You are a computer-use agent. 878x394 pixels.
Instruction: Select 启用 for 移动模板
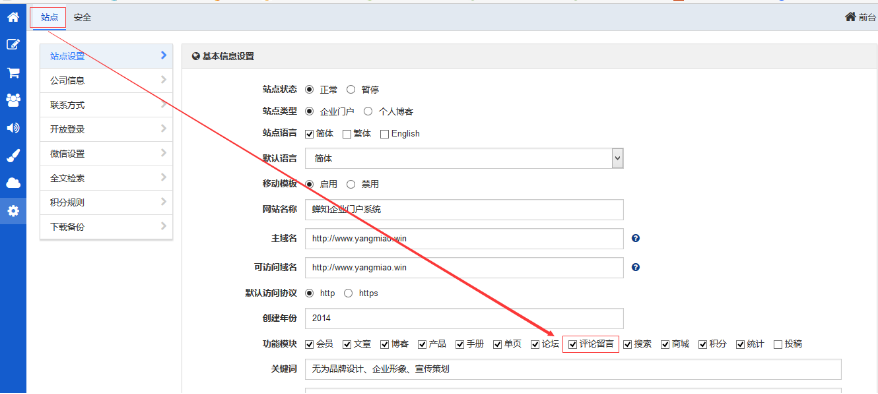point(309,184)
